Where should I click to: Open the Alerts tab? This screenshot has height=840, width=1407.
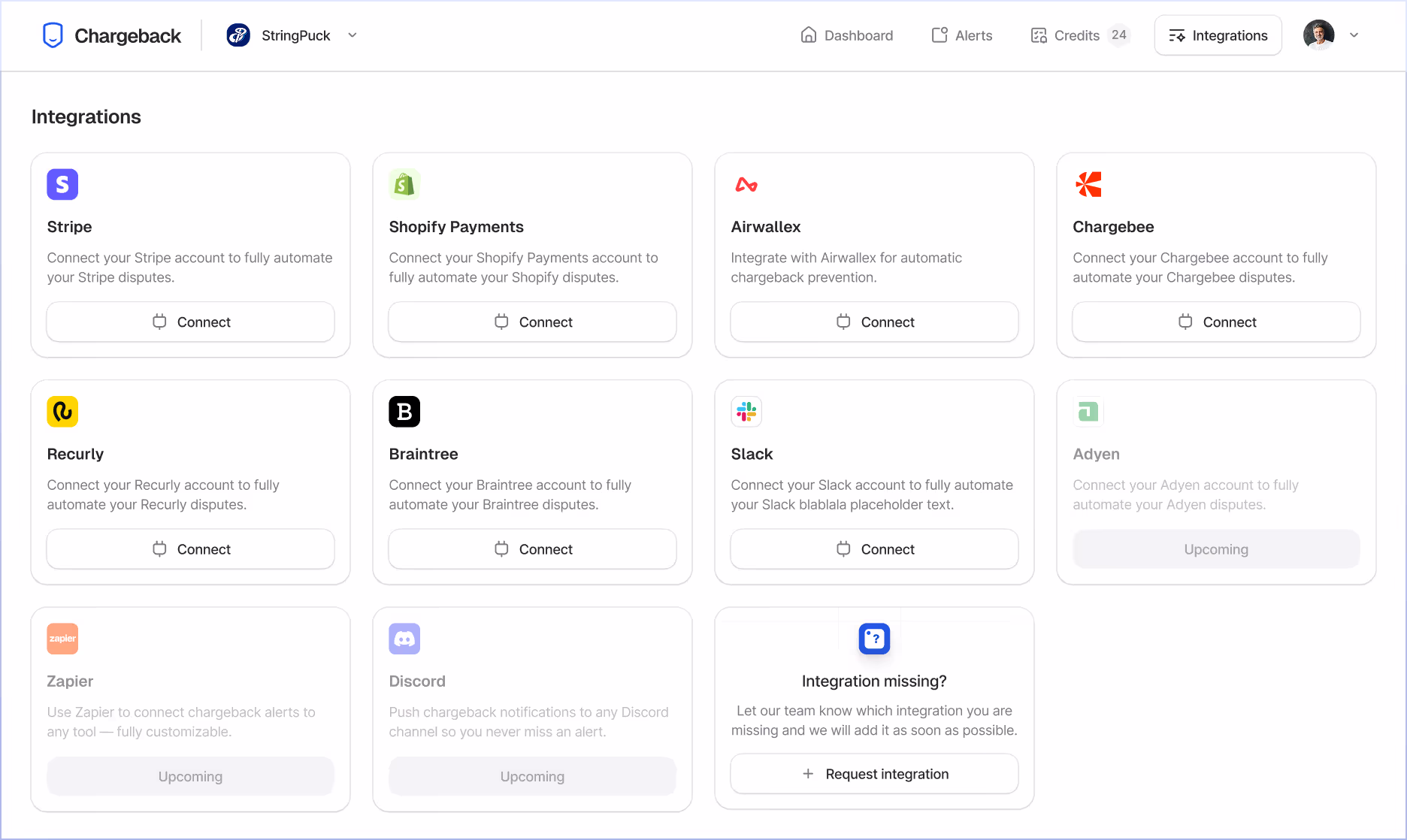point(962,35)
